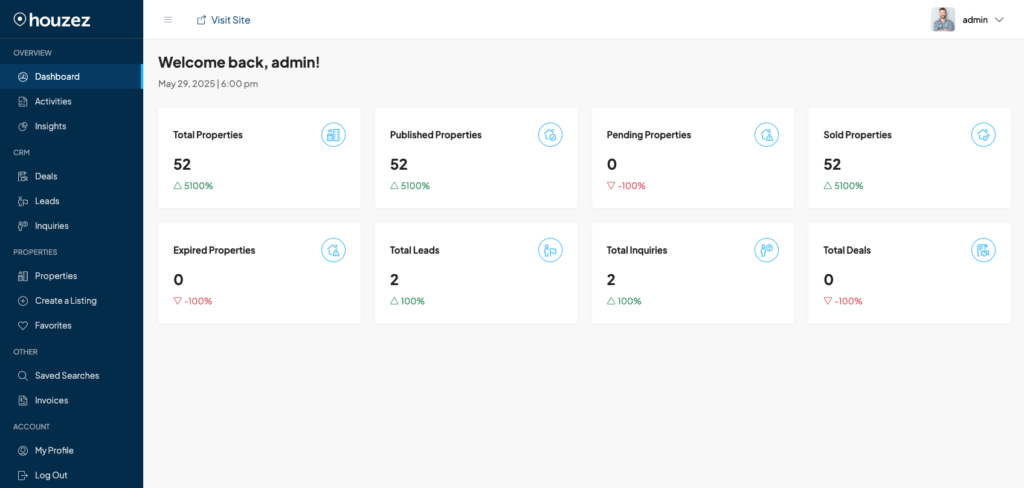
Task: Click the Total Inquiries card icon
Action: tap(767, 250)
